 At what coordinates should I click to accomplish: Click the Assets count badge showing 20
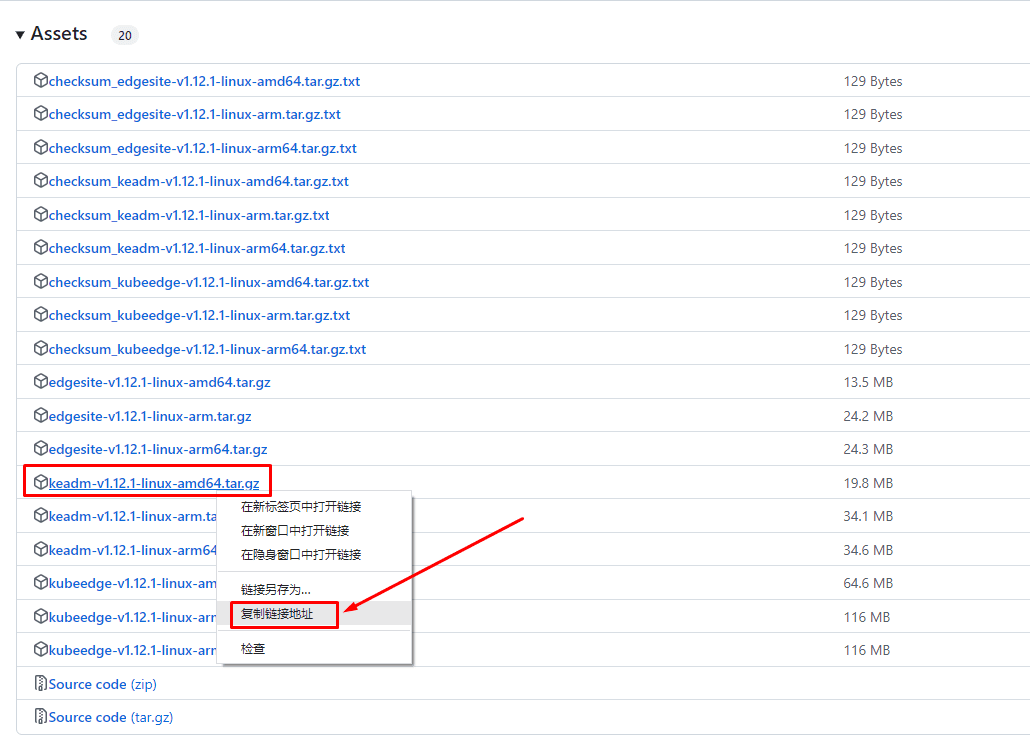125,35
